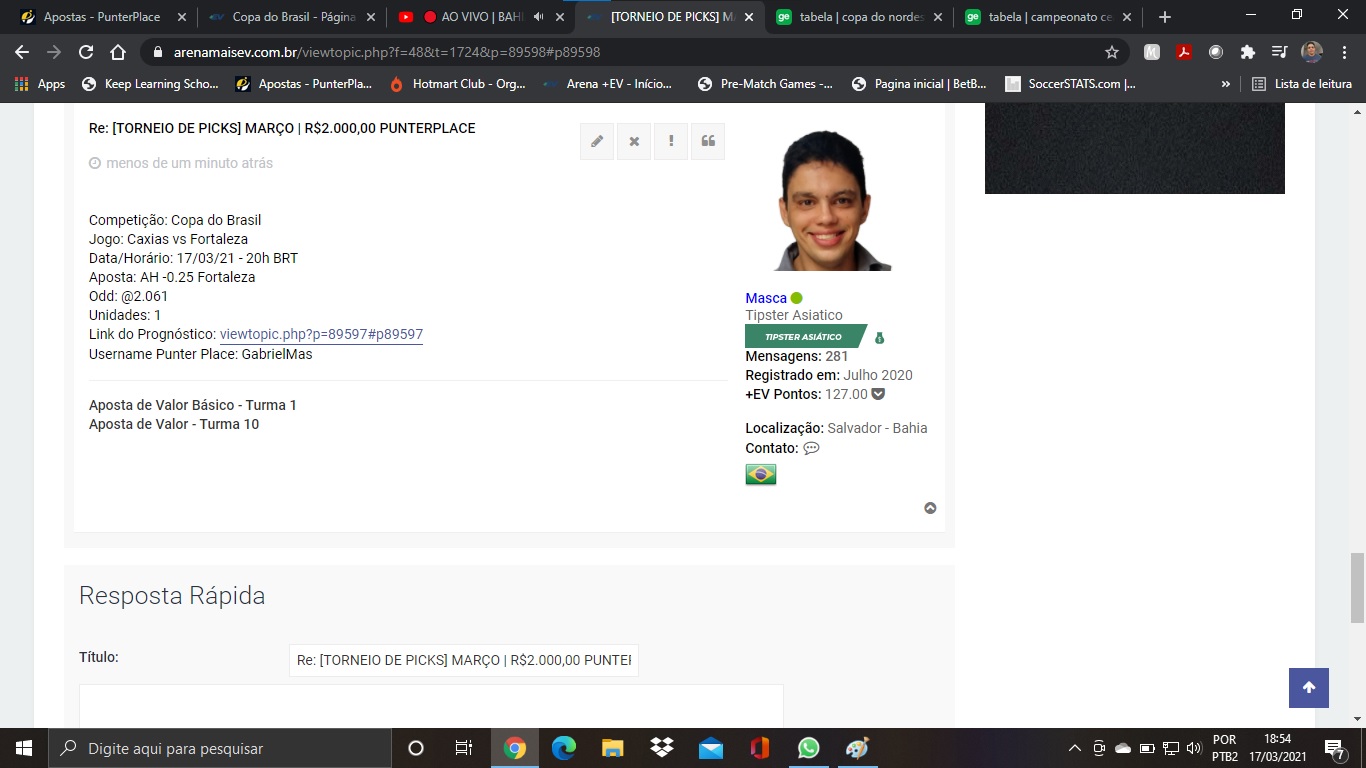The height and width of the screenshot is (768, 1366).
Task: Click the delete post X icon
Action: click(x=634, y=142)
